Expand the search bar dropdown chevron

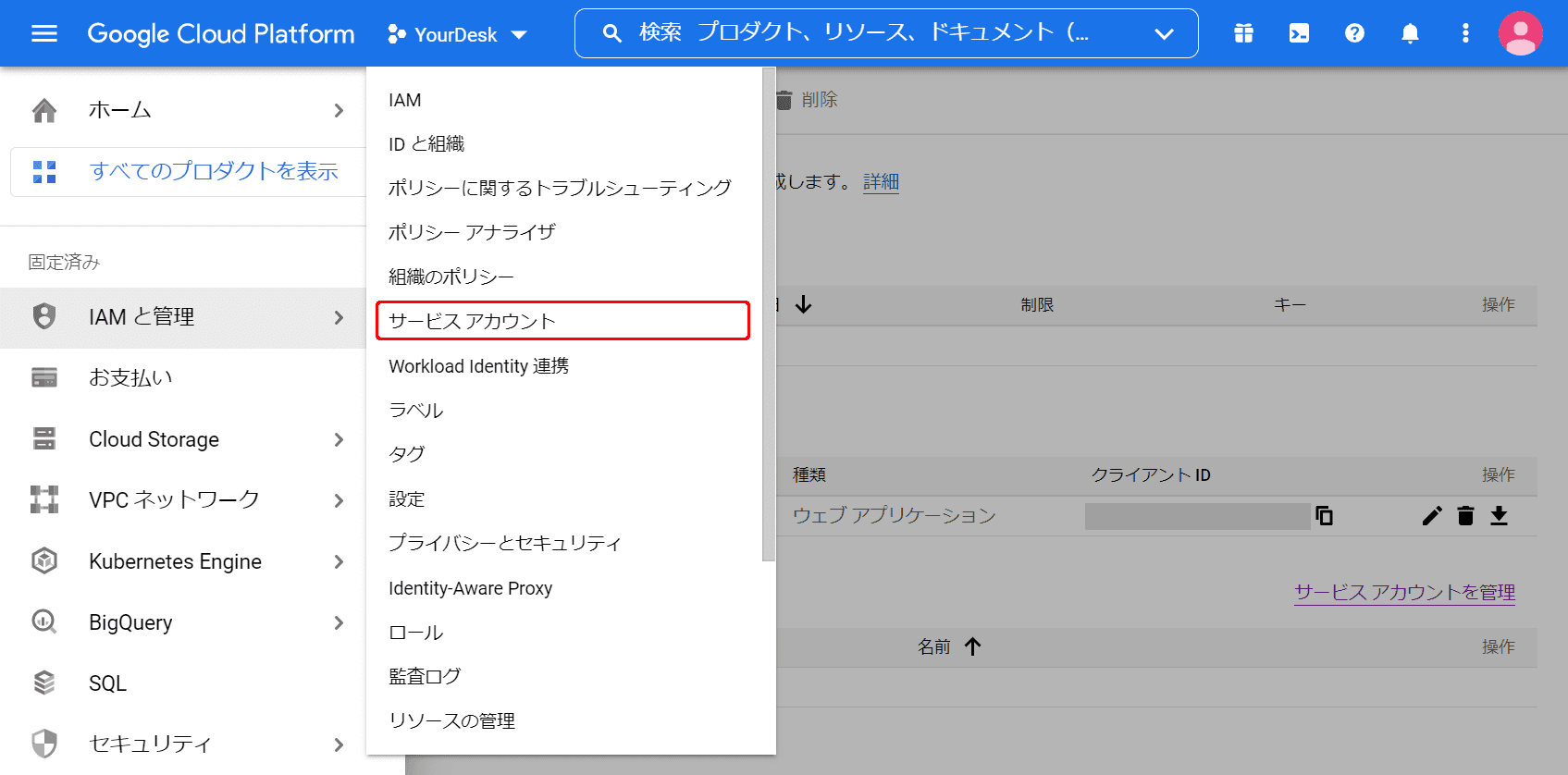click(1164, 34)
